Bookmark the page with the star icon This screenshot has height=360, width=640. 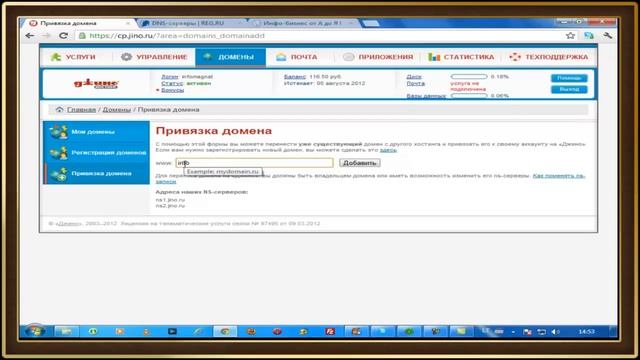coord(570,36)
